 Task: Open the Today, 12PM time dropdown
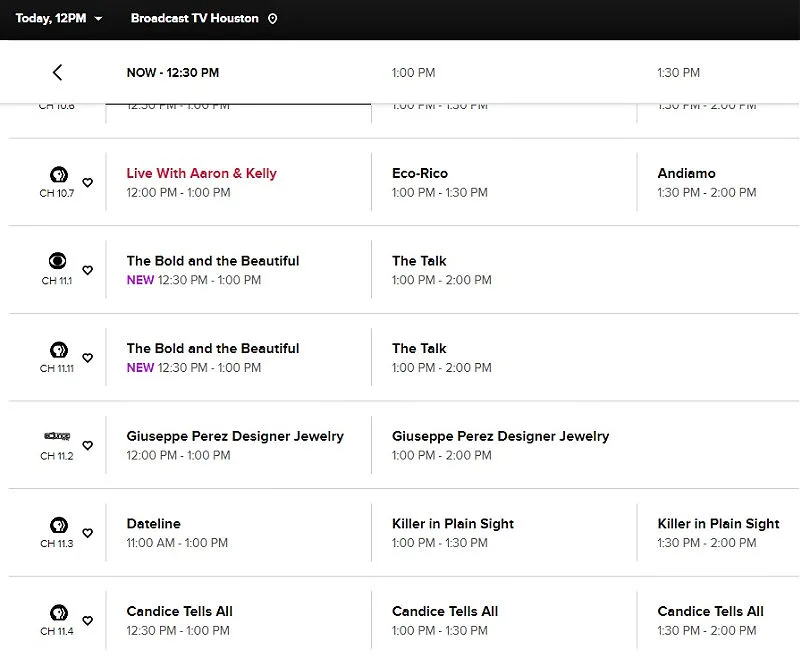pos(59,19)
